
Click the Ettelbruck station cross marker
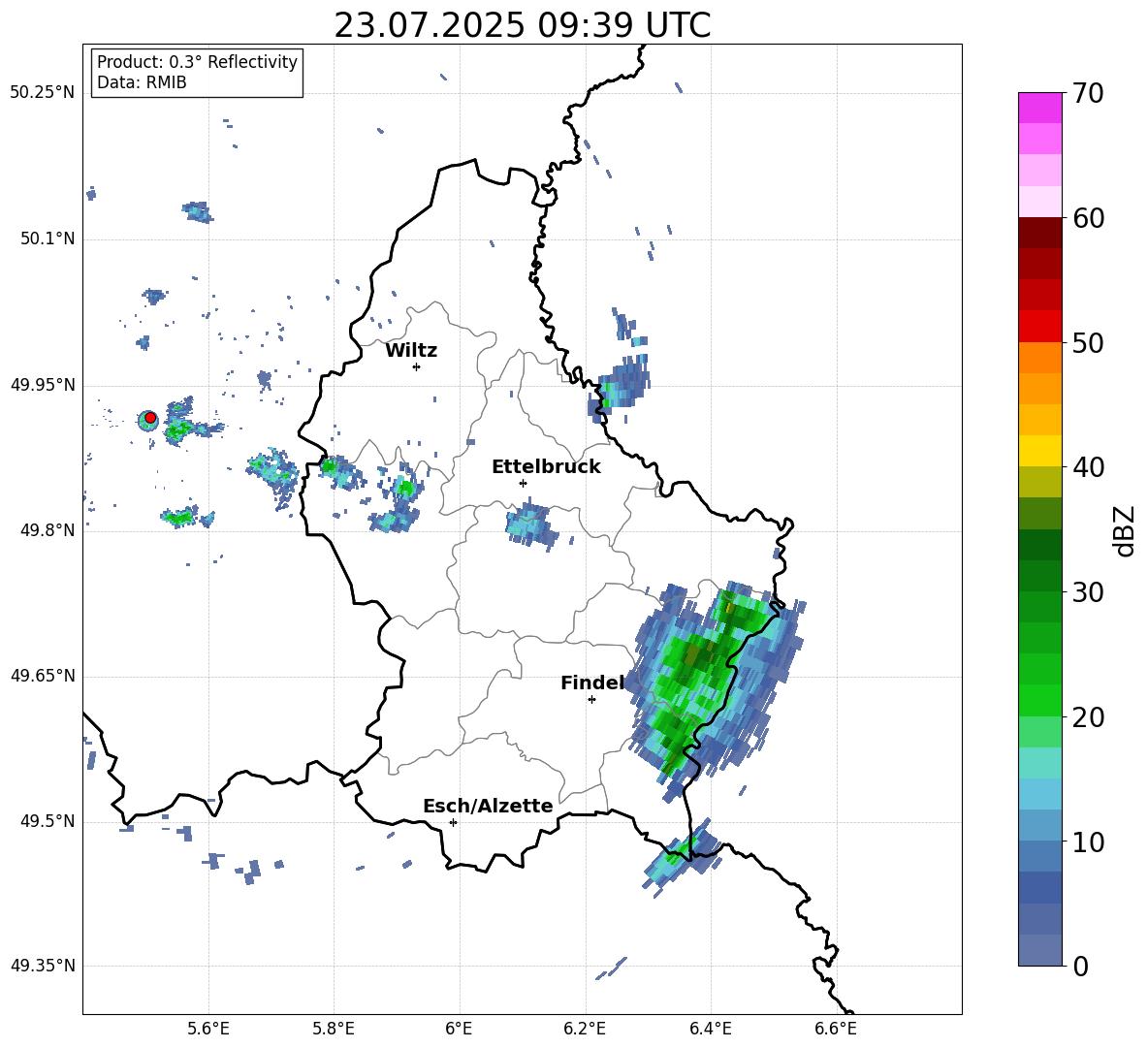pos(523,483)
